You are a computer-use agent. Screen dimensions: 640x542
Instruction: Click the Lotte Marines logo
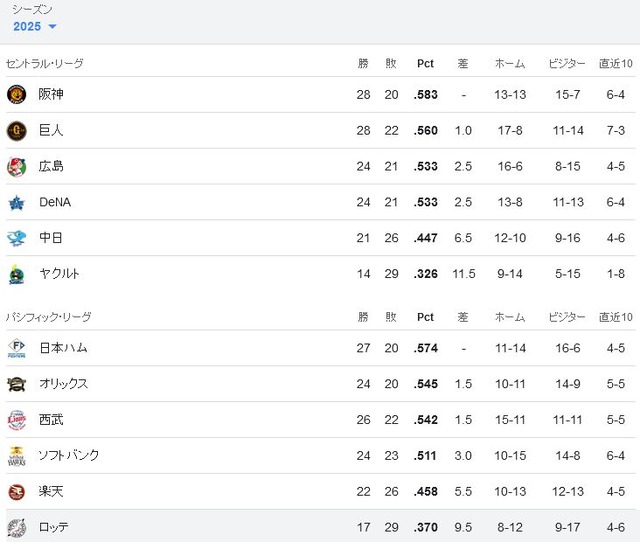pyautogui.click(x=17, y=527)
